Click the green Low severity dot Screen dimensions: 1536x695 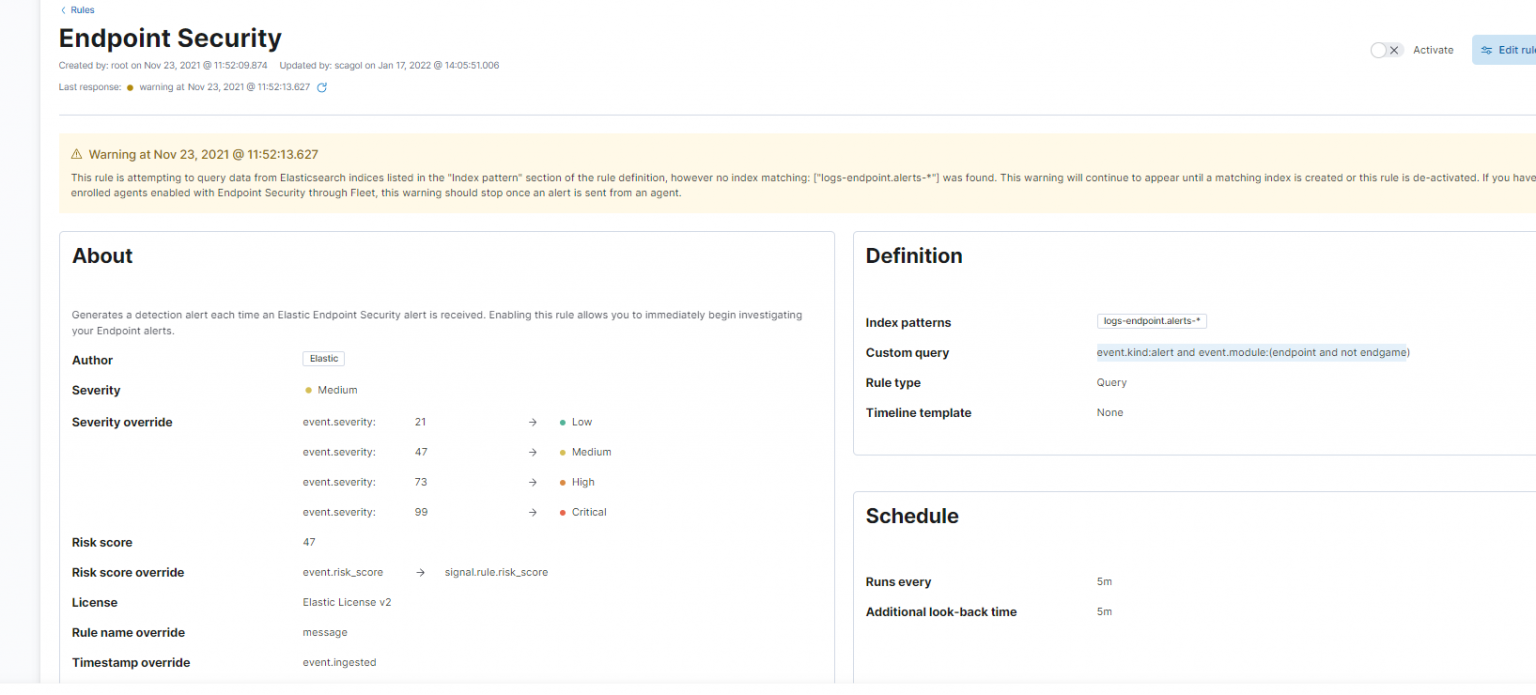click(561, 422)
